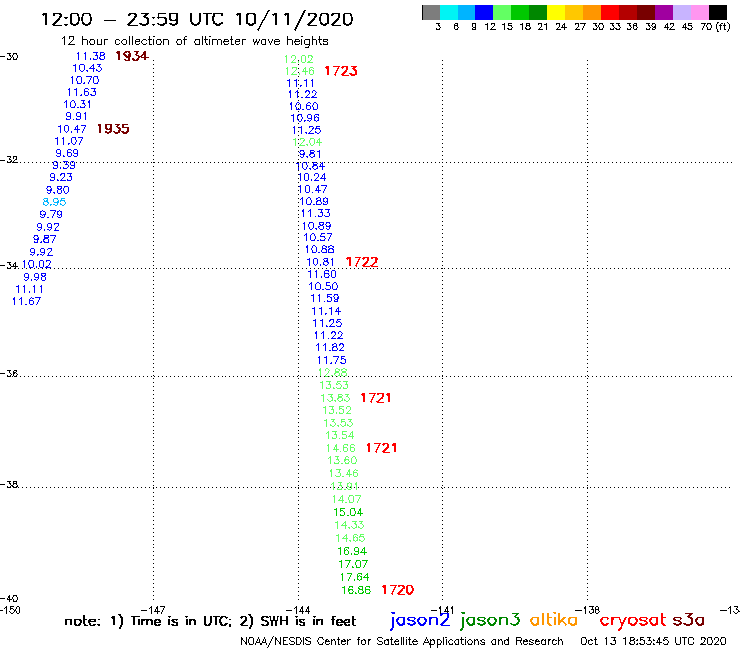The image size is (740, 650).
Task: Click the green 12.46 value
Action: [x=300, y=71]
